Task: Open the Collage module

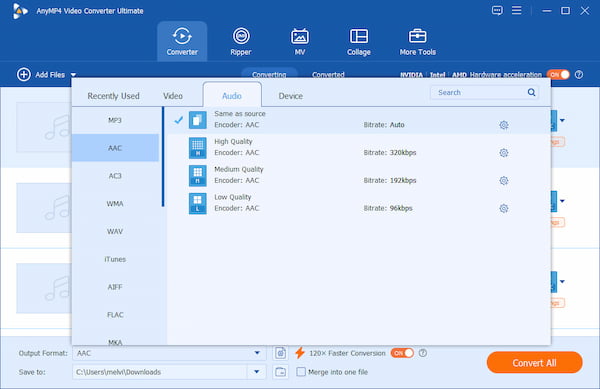Action: pyautogui.click(x=359, y=41)
